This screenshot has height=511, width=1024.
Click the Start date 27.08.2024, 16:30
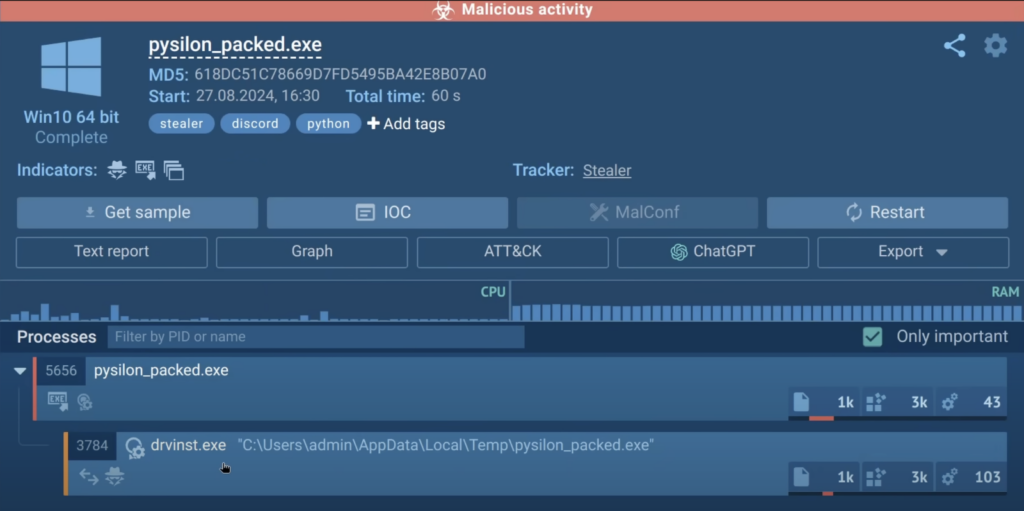tap(258, 96)
